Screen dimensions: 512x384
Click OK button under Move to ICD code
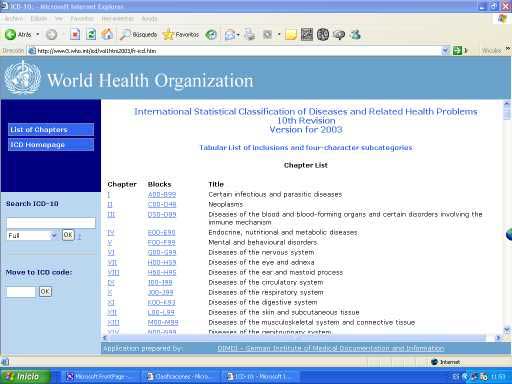click(x=45, y=292)
